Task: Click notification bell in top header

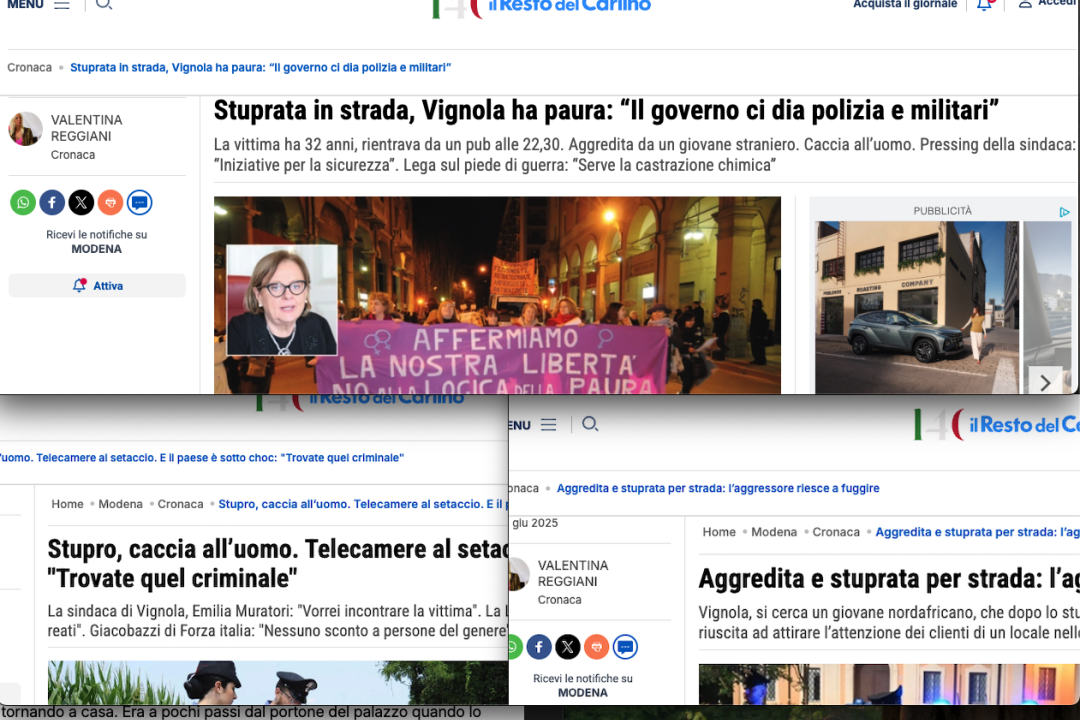Action: [x=984, y=5]
